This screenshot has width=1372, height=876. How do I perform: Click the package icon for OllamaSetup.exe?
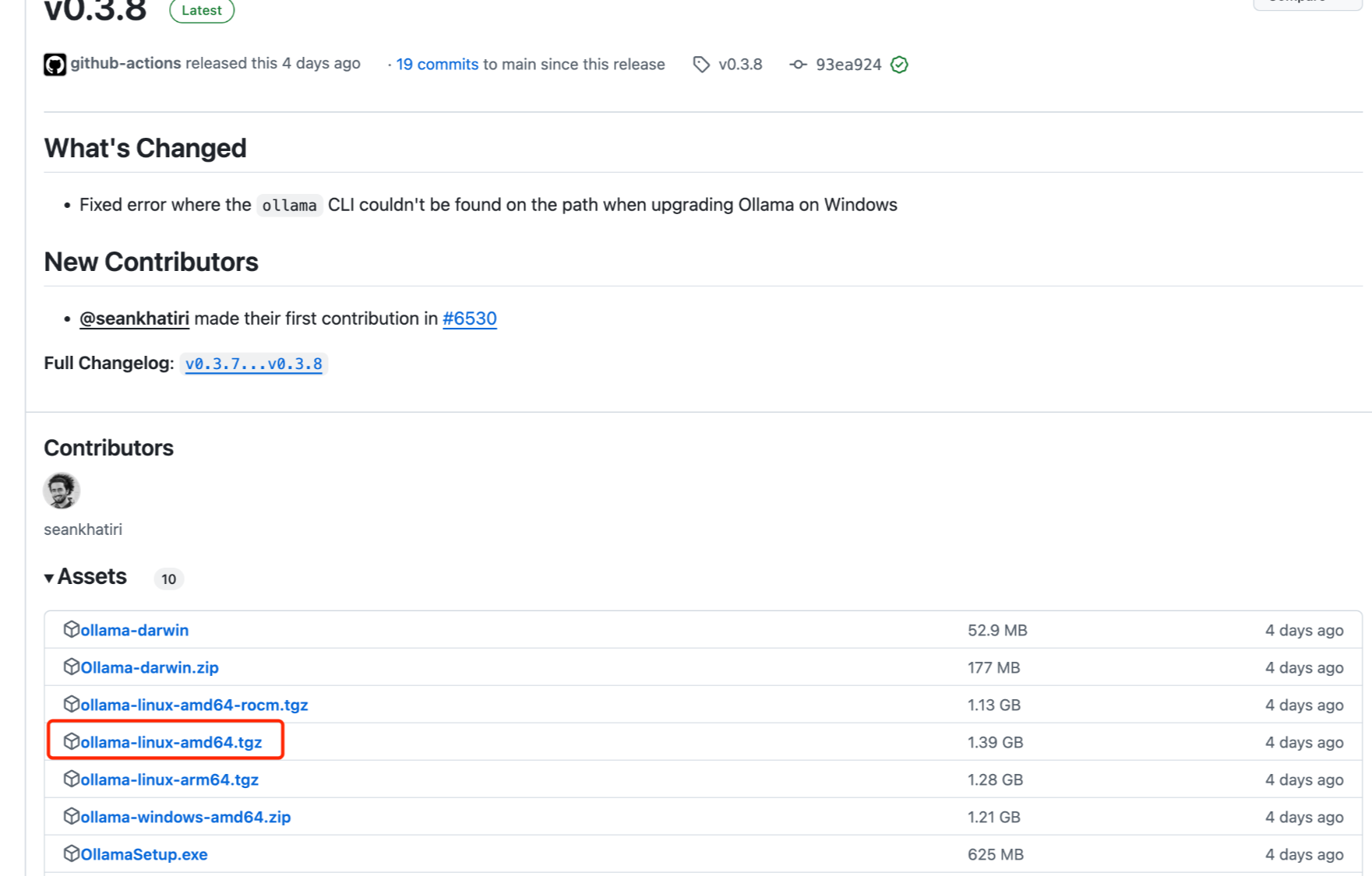(x=71, y=853)
